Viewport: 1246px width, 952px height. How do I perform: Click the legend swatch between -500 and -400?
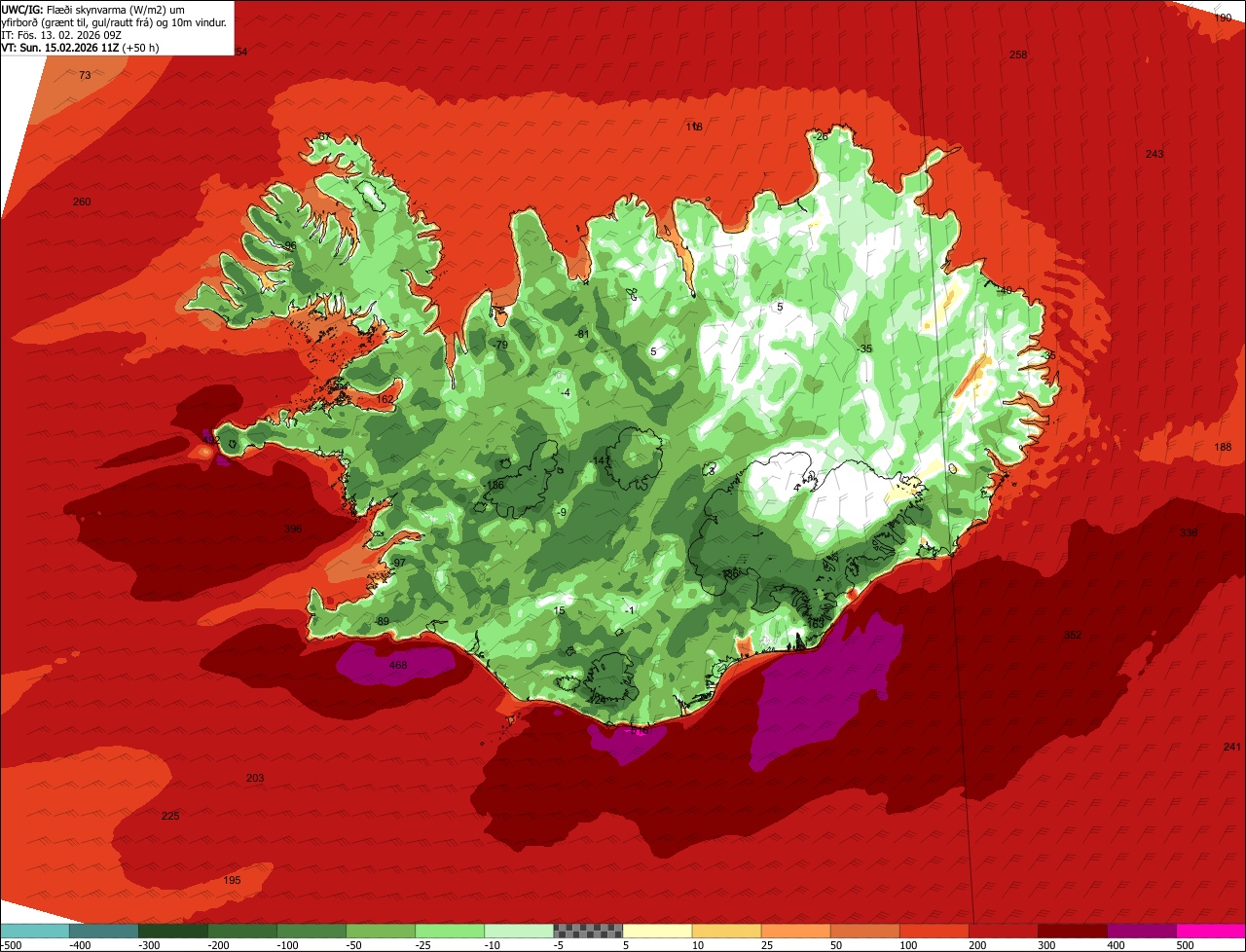tap(35, 931)
